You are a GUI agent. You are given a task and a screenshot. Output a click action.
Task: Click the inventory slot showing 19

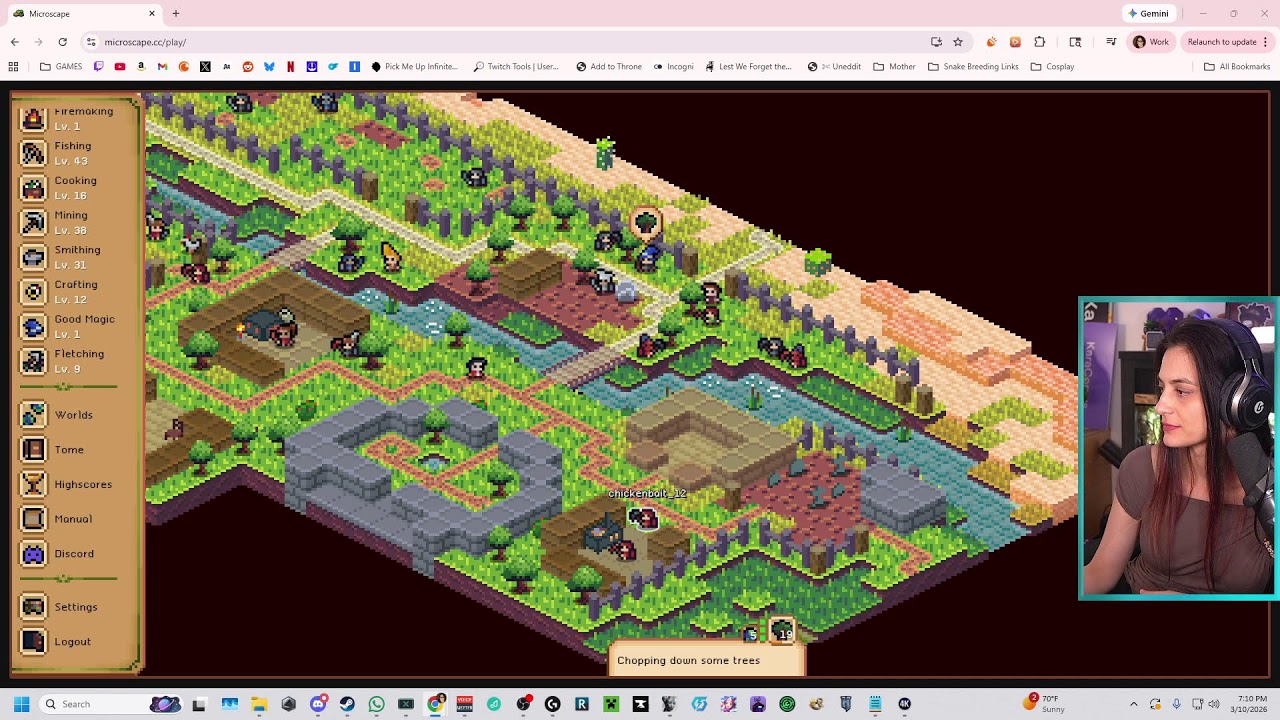782,630
